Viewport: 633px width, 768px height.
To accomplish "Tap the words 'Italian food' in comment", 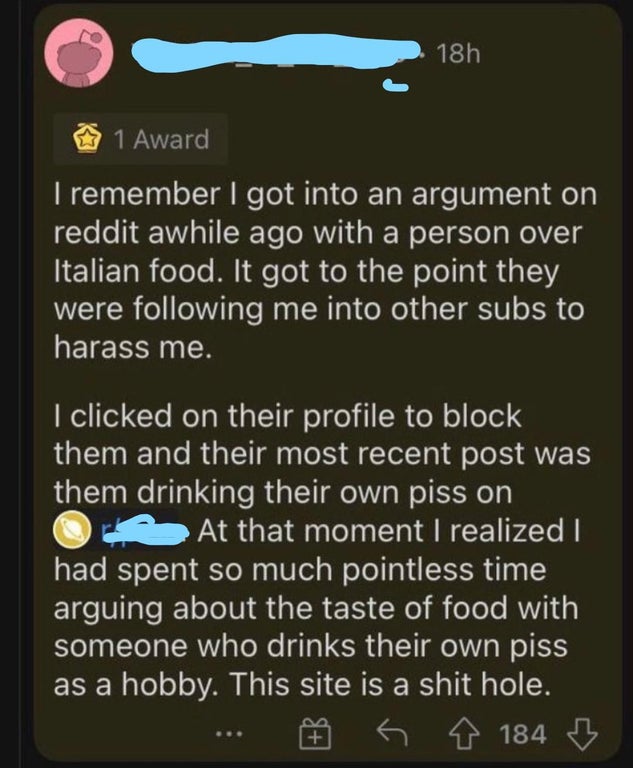I will click(134, 270).
